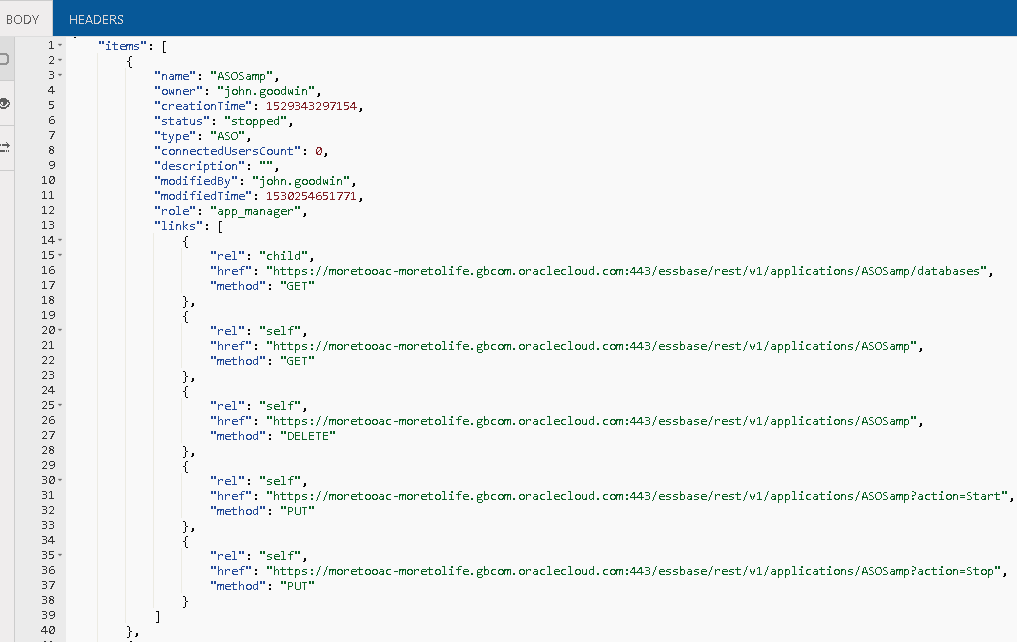Click line number 40 in the gutter
Image resolution: width=1017 pixels, height=642 pixels.
click(48, 630)
